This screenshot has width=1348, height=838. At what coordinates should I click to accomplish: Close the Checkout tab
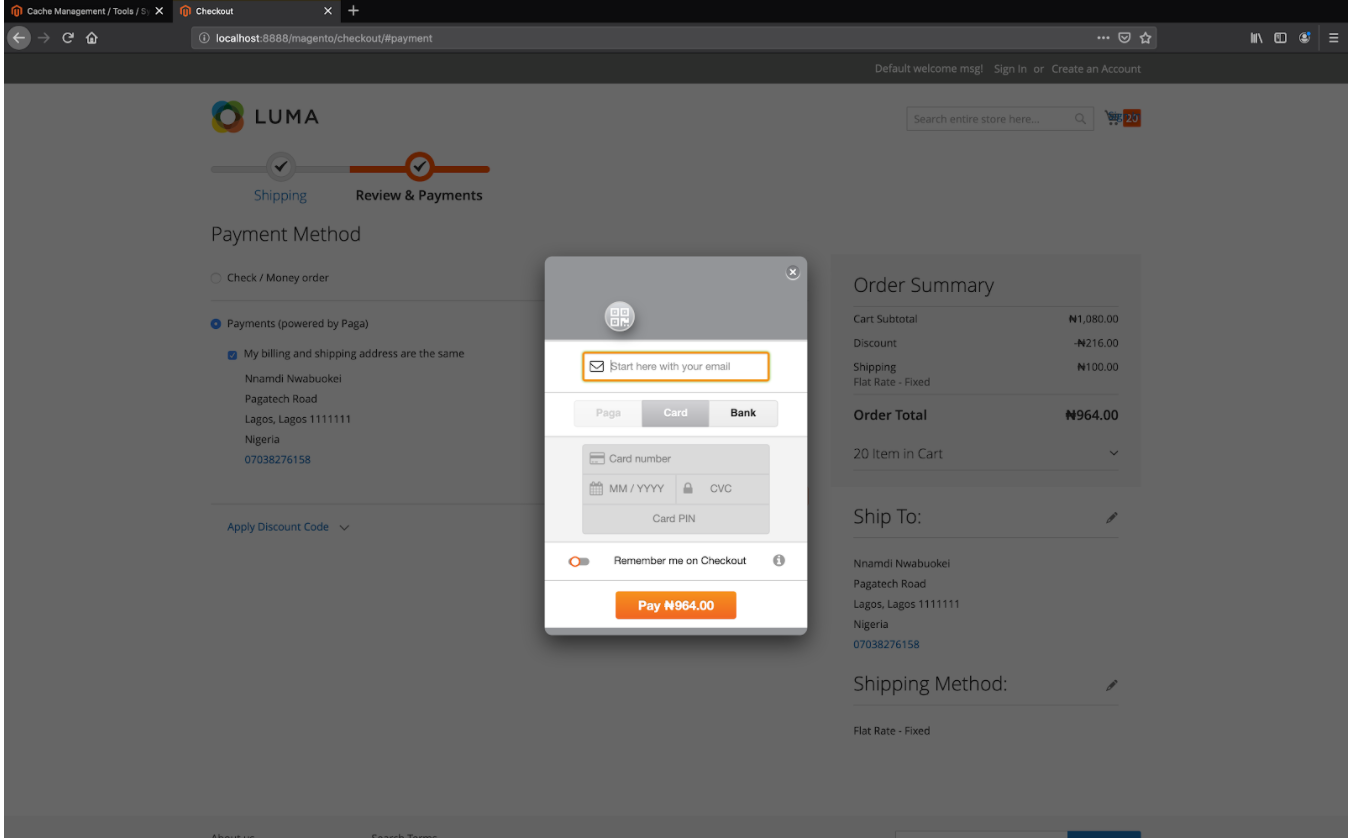(x=328, y=11)
